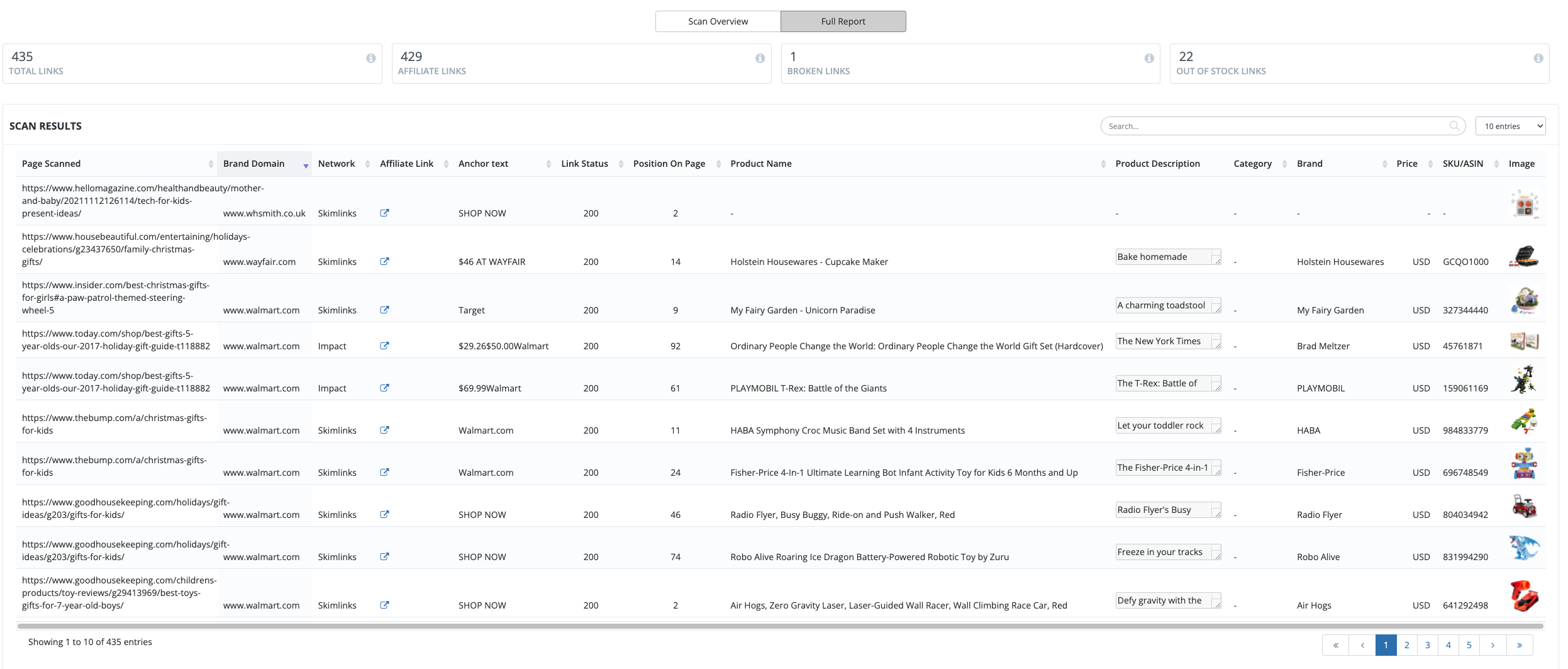This screenshot has height=669, width=1568.
Task: Click the PLAYMOBIL T-Rex thumbnail
Action: [x=1524, y=380]
